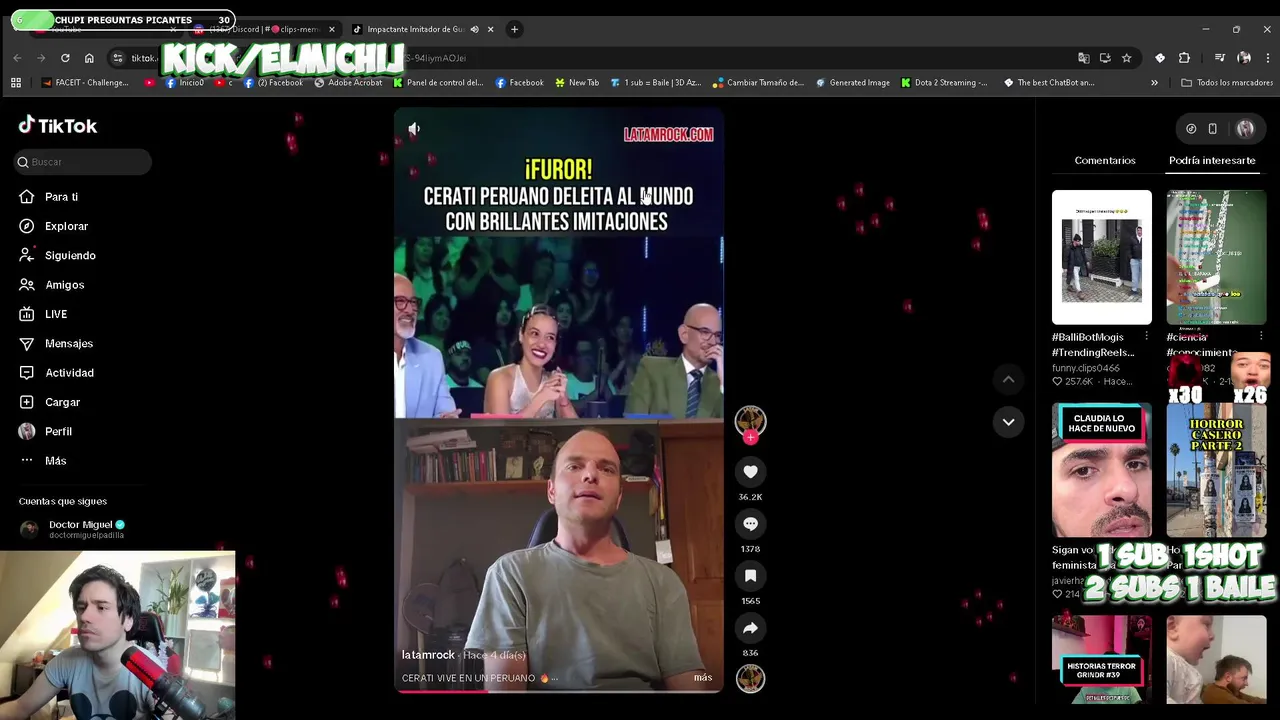Open the Siguiendo feed

(x=70, y=255)
